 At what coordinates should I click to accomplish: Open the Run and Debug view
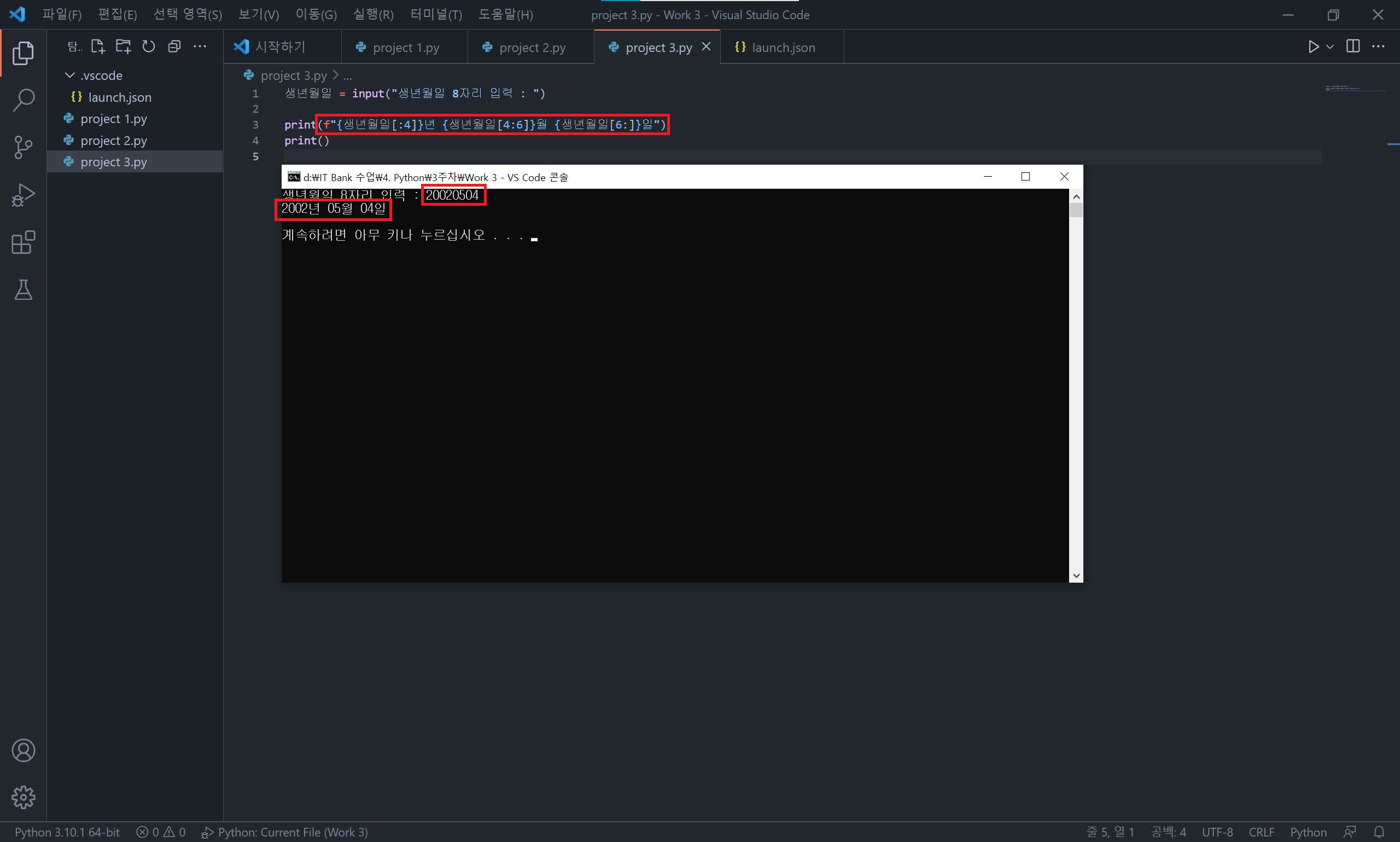(x=24, y=195)
